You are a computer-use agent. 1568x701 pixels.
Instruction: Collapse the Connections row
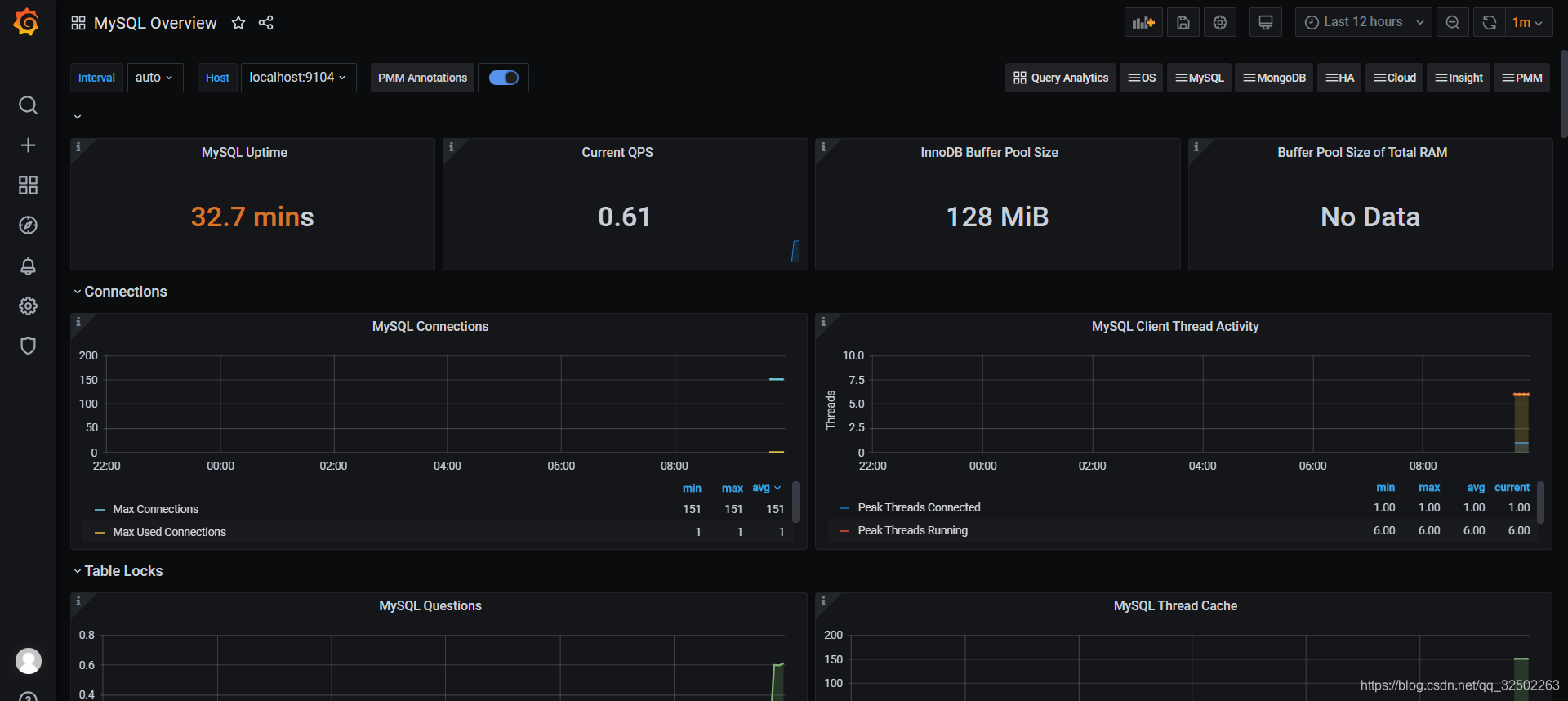(x=120, y=292)
